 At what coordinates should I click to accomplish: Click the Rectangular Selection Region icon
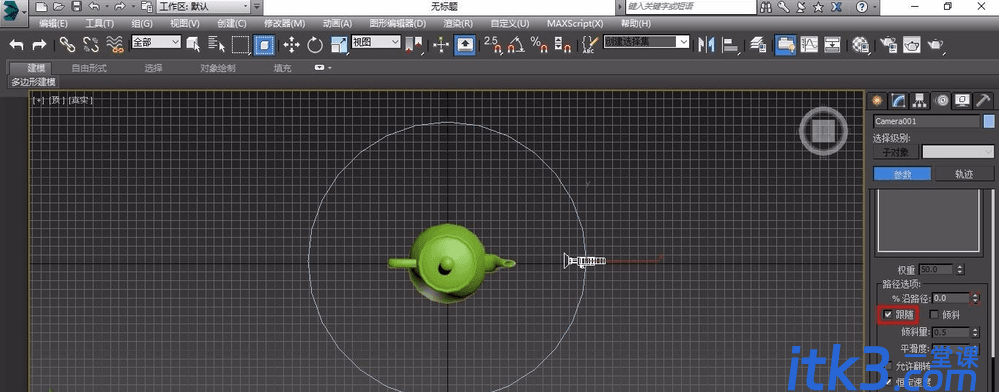tap(240, 44)
